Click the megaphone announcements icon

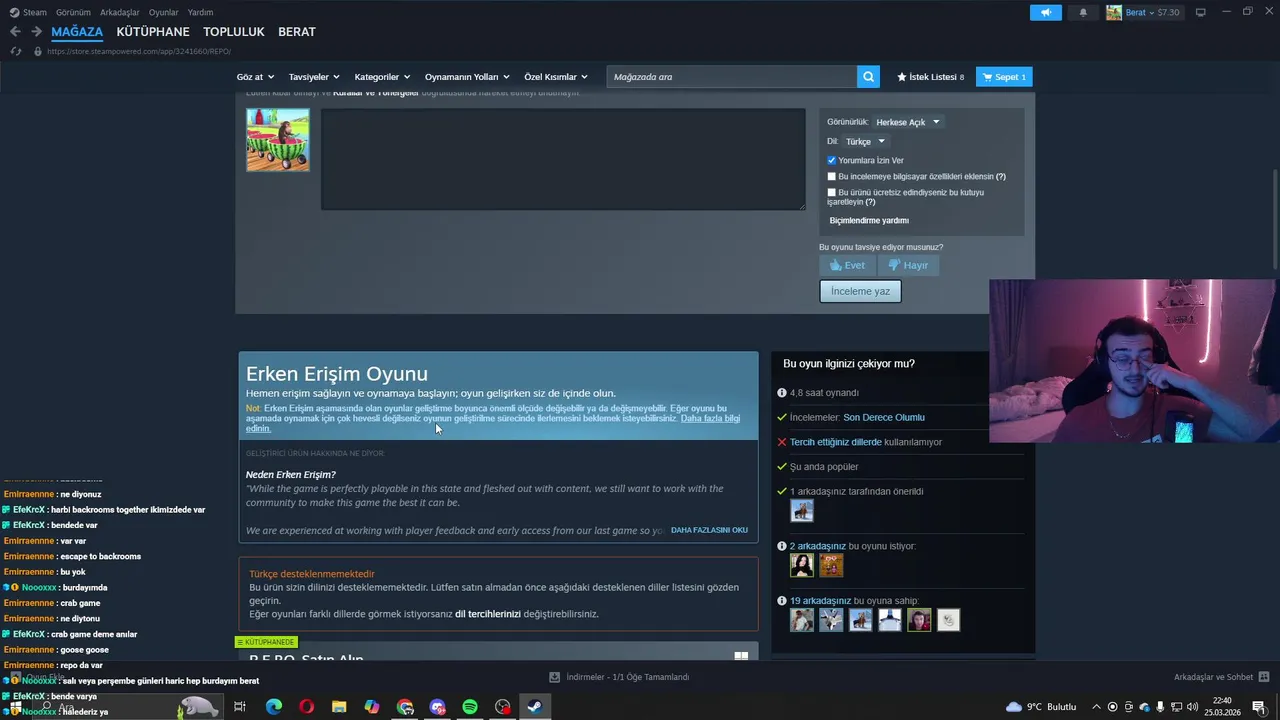tap(1045, 13)
